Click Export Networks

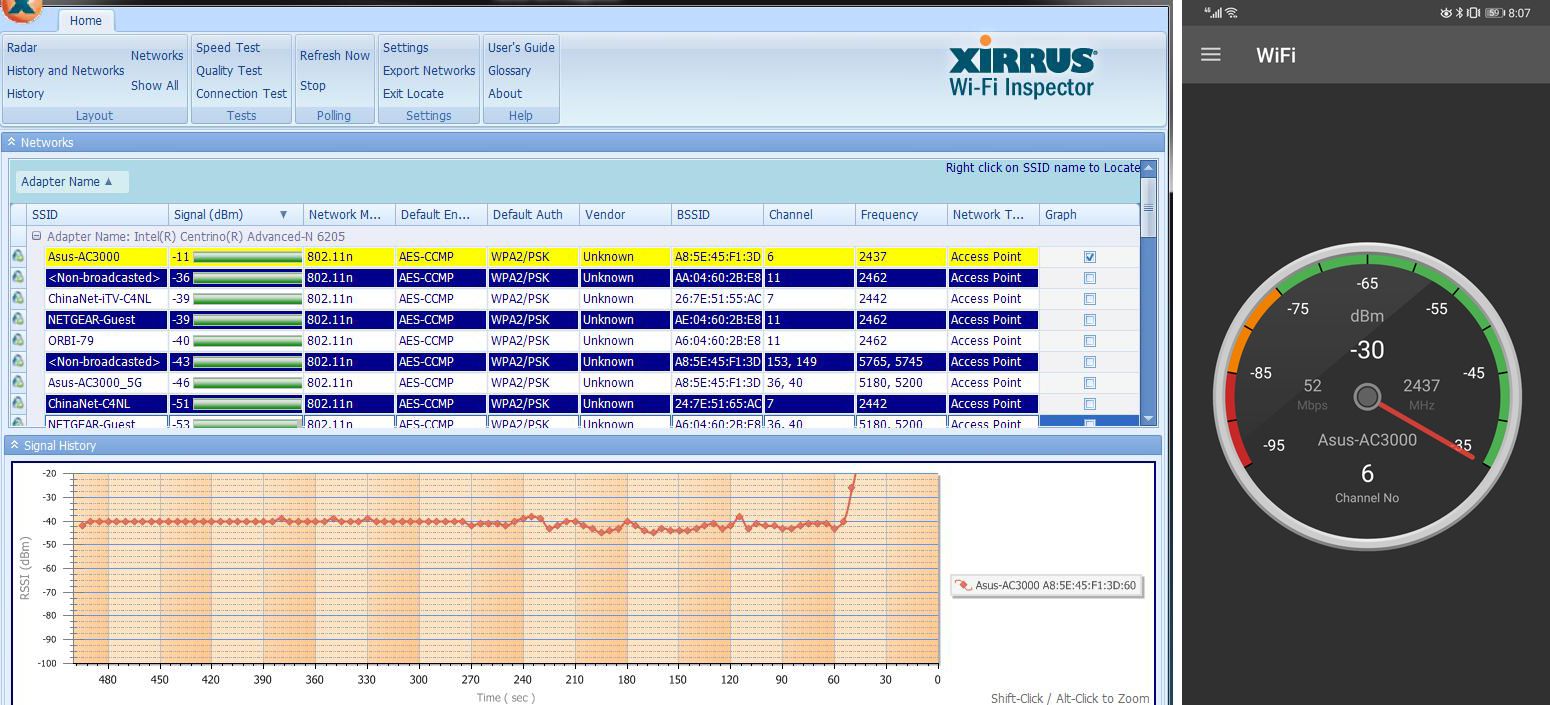(x=429, y=71)
